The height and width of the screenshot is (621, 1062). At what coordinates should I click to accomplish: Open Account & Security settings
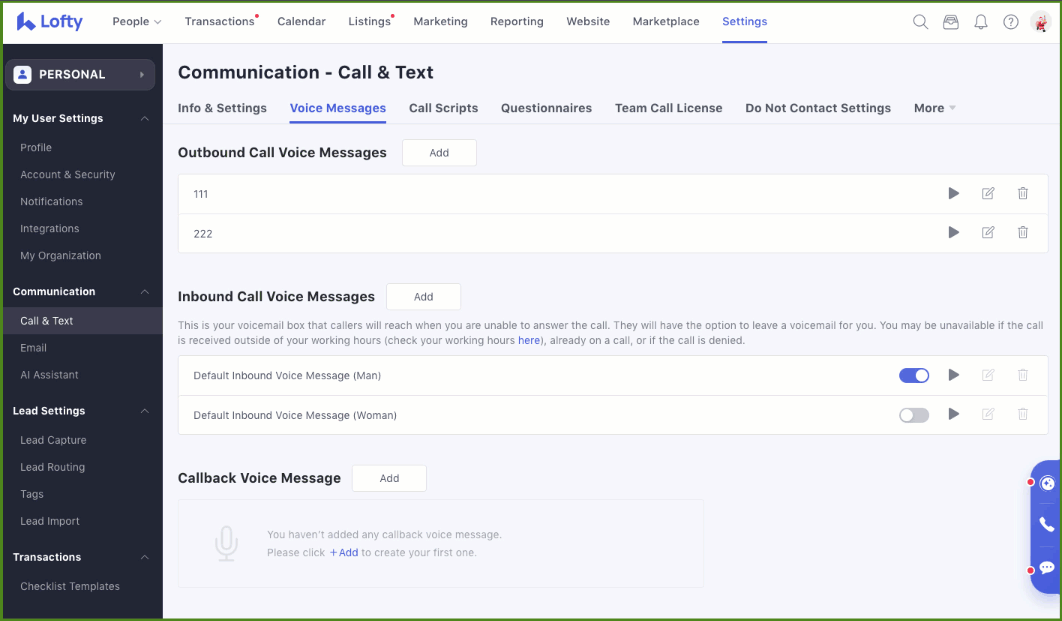pyautogui.click(x=68, y=175)
